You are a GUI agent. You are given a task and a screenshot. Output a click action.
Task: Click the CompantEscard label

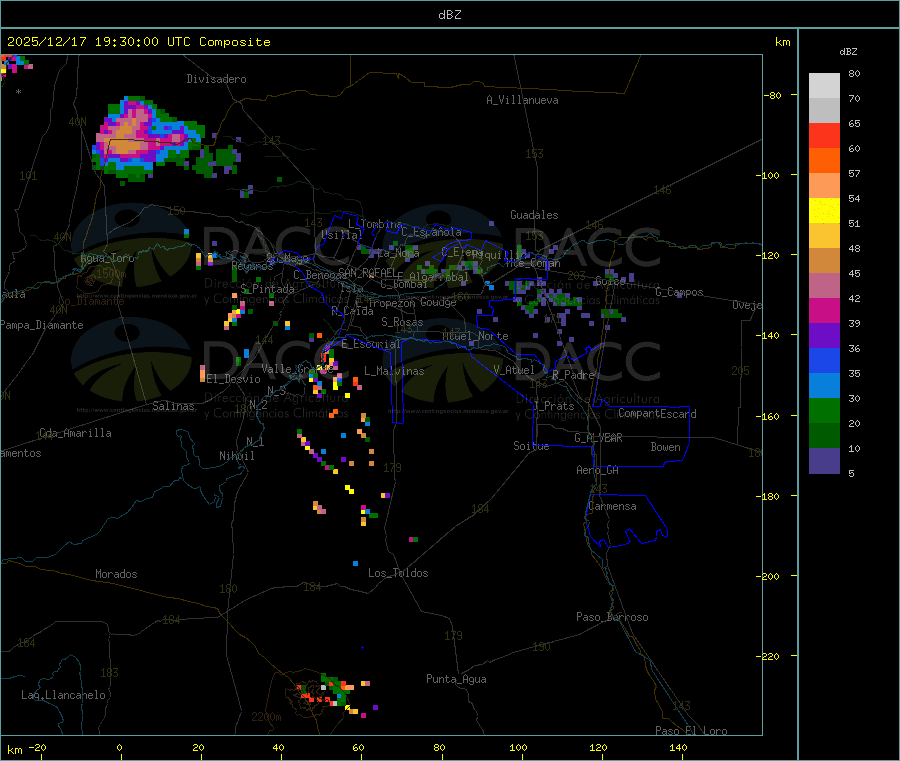[657, 414]
